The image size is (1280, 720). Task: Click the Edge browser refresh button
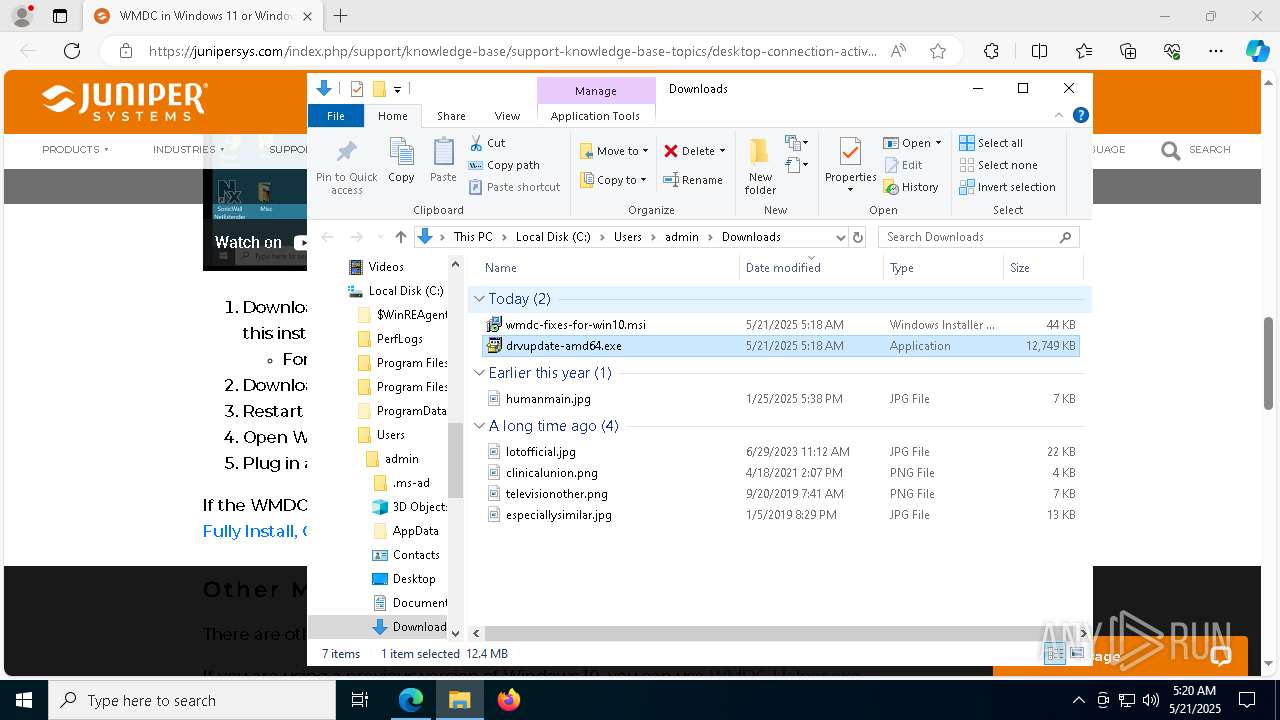[72, 51]
